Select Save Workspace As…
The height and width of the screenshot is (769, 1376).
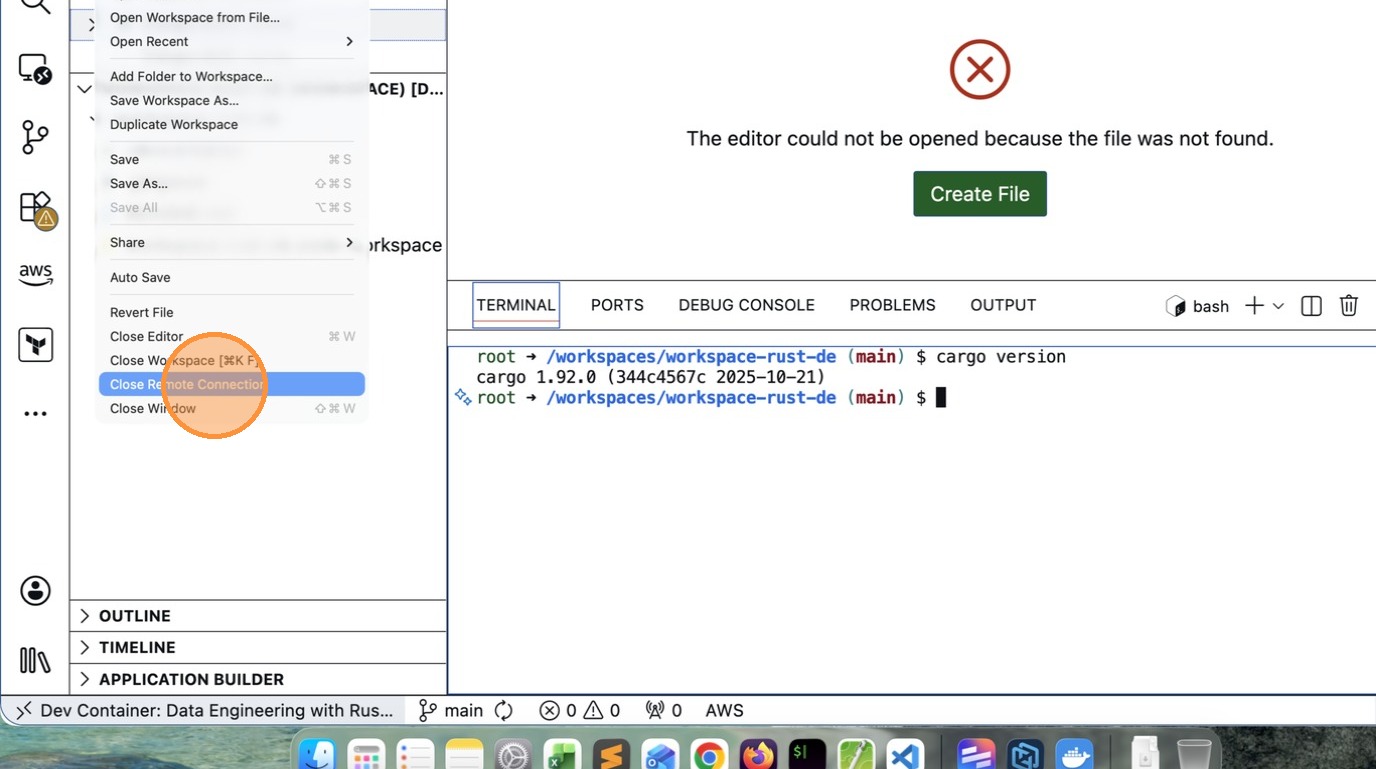[x=231, y=100]
